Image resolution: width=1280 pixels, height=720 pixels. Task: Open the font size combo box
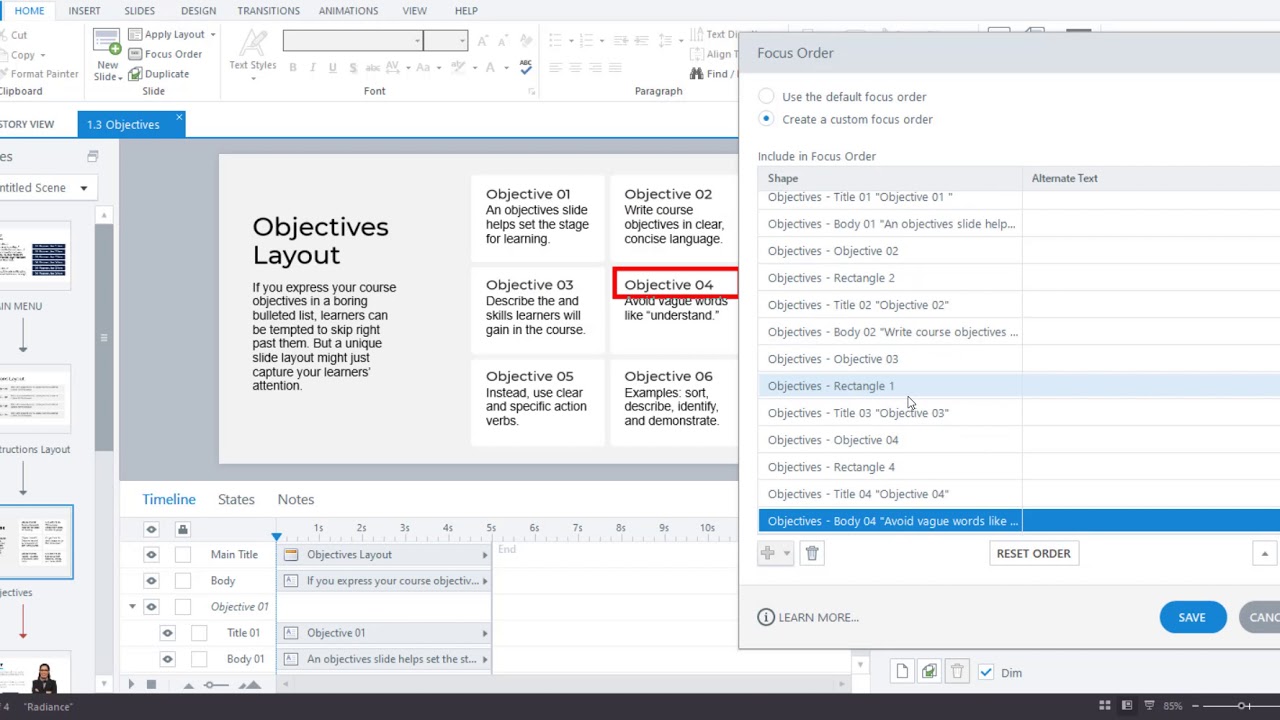coord(445,41)
